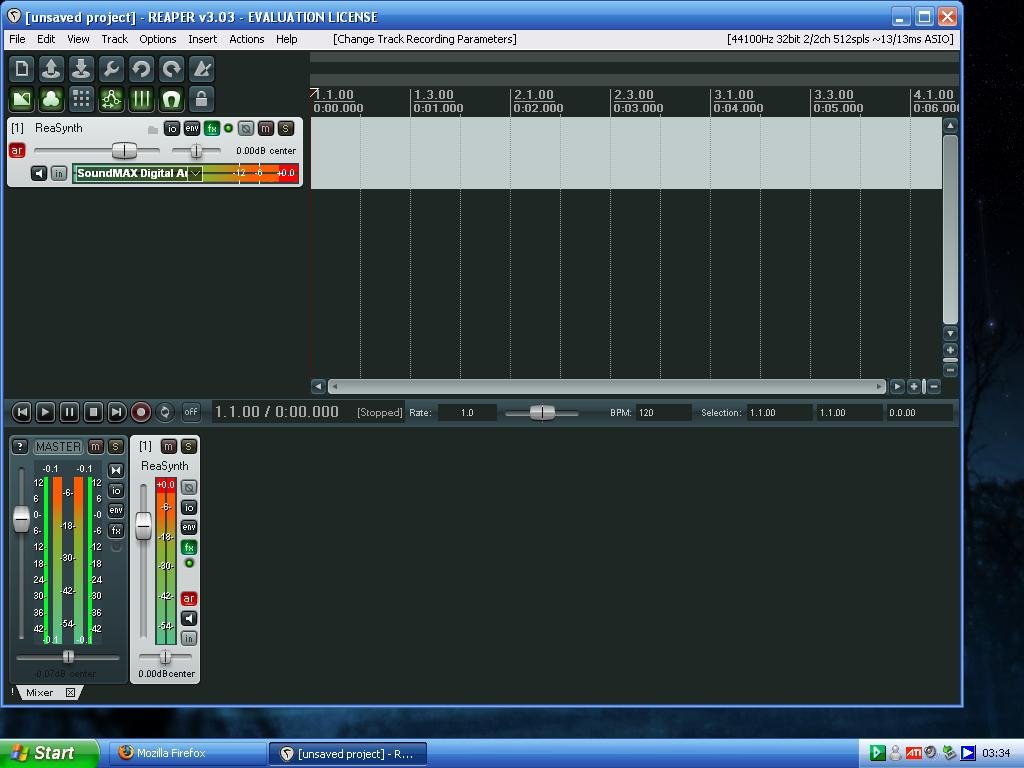The width and height of the screenshot is (1024, 768).
Task: Stop playback in the transport bar
Action: [93, 412]
